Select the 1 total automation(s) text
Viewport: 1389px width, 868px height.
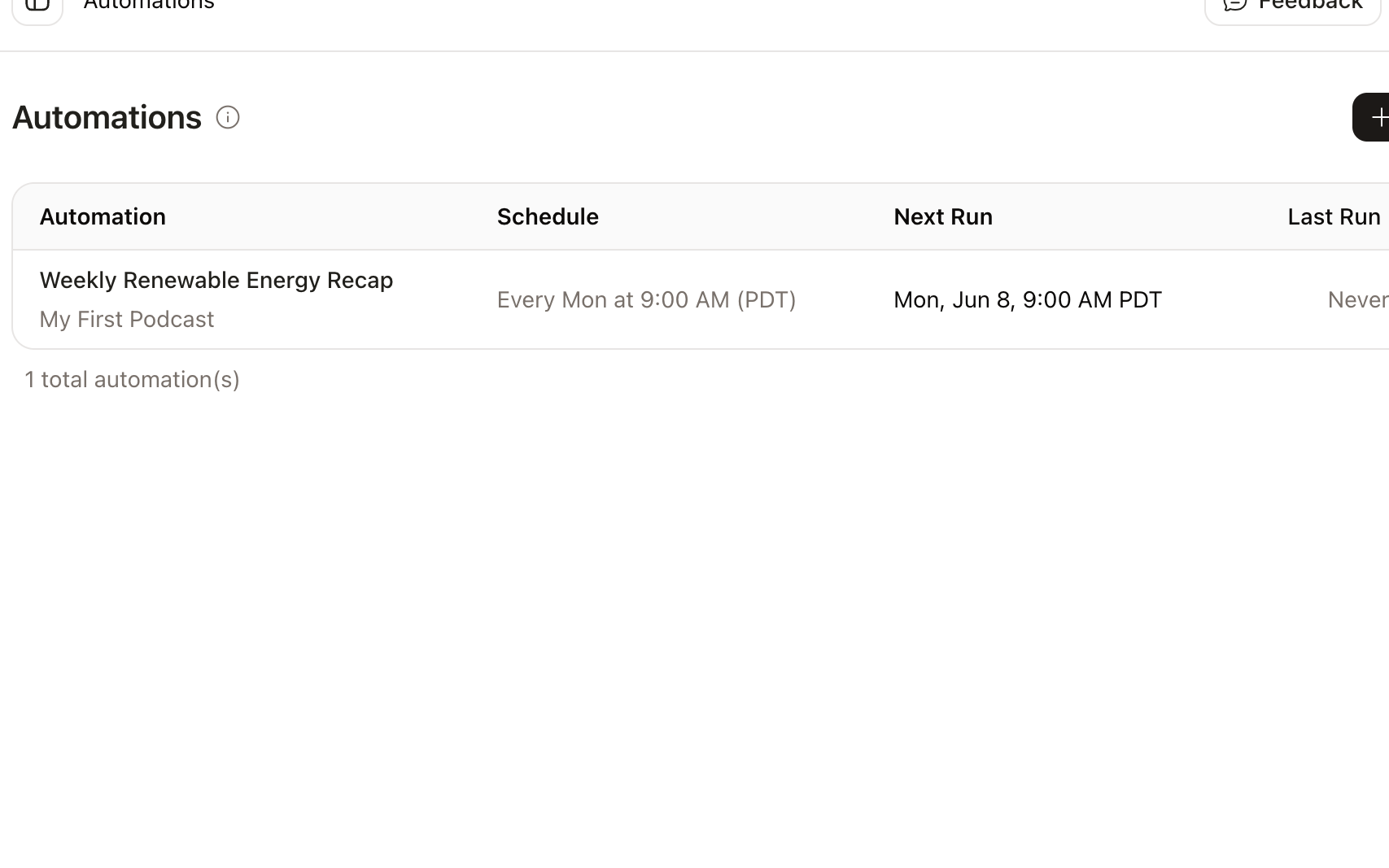coord(133,379)
